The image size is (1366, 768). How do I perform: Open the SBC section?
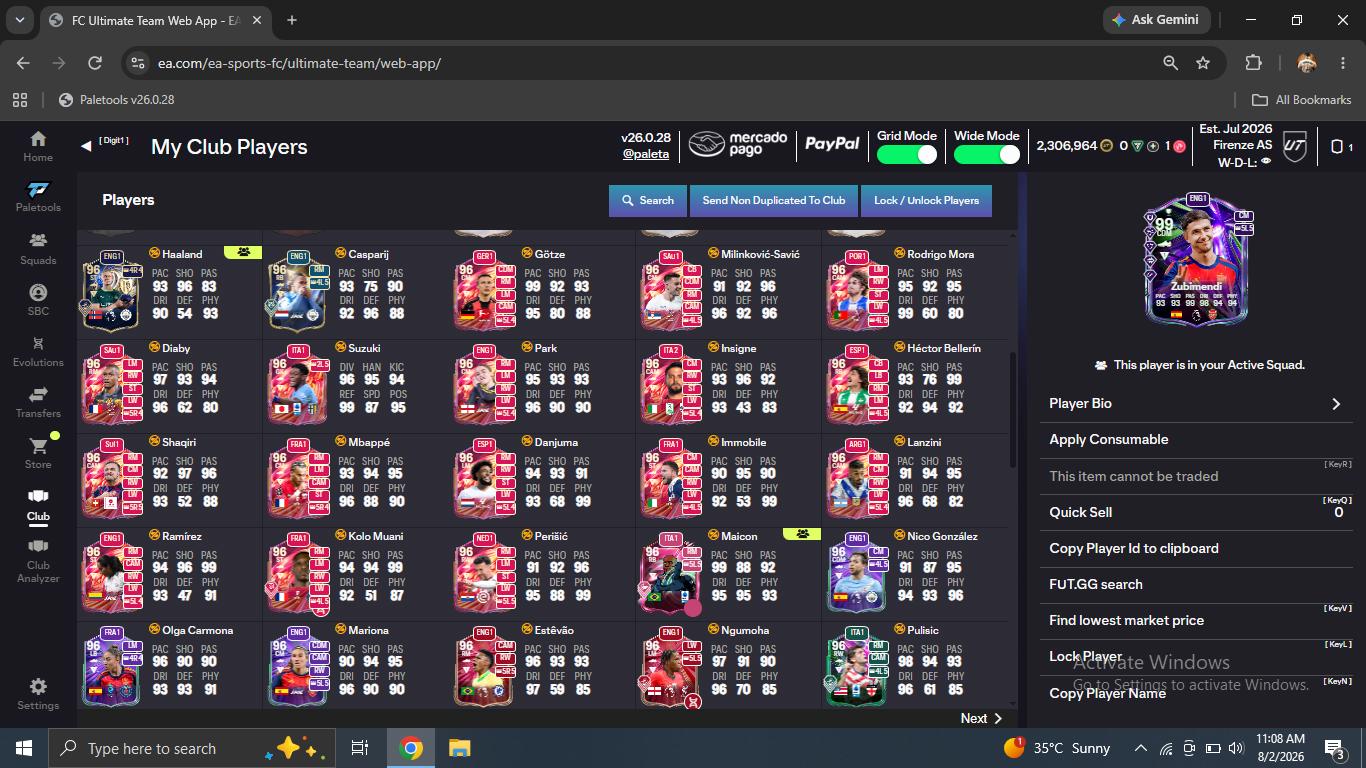pyautogui.click(x=38, y=300)
